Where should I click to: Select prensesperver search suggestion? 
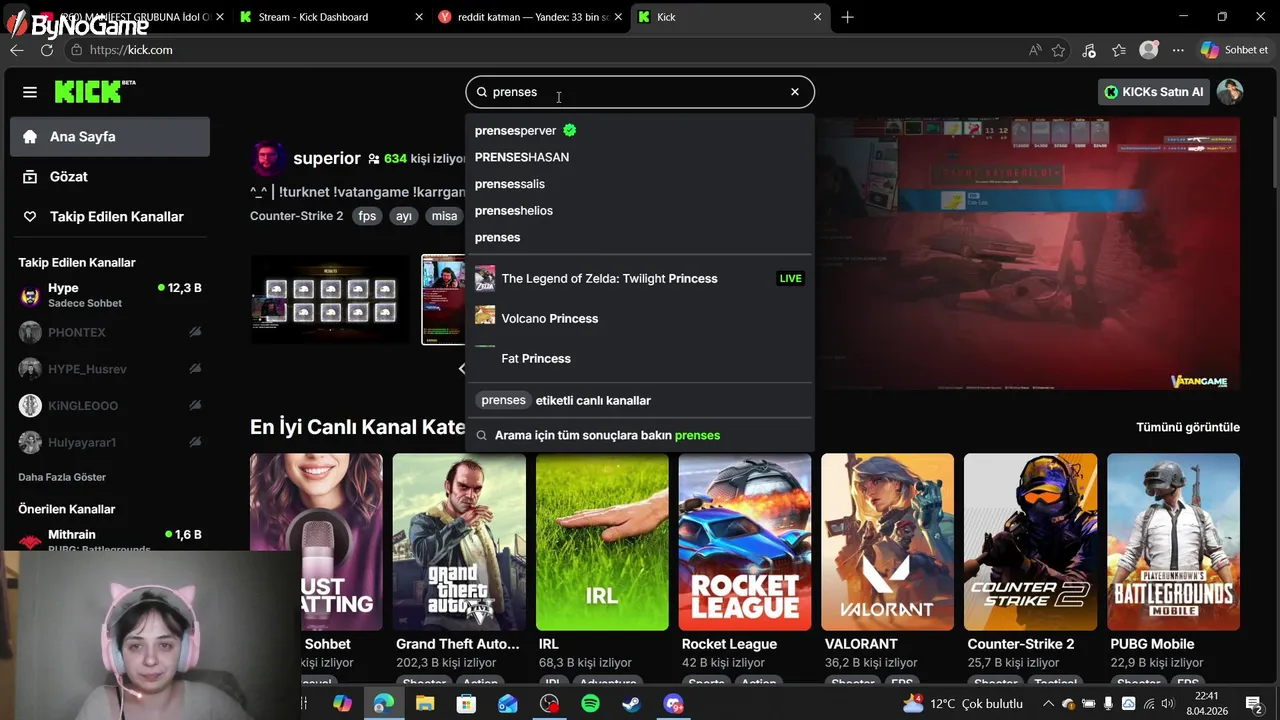coord(639,130)
